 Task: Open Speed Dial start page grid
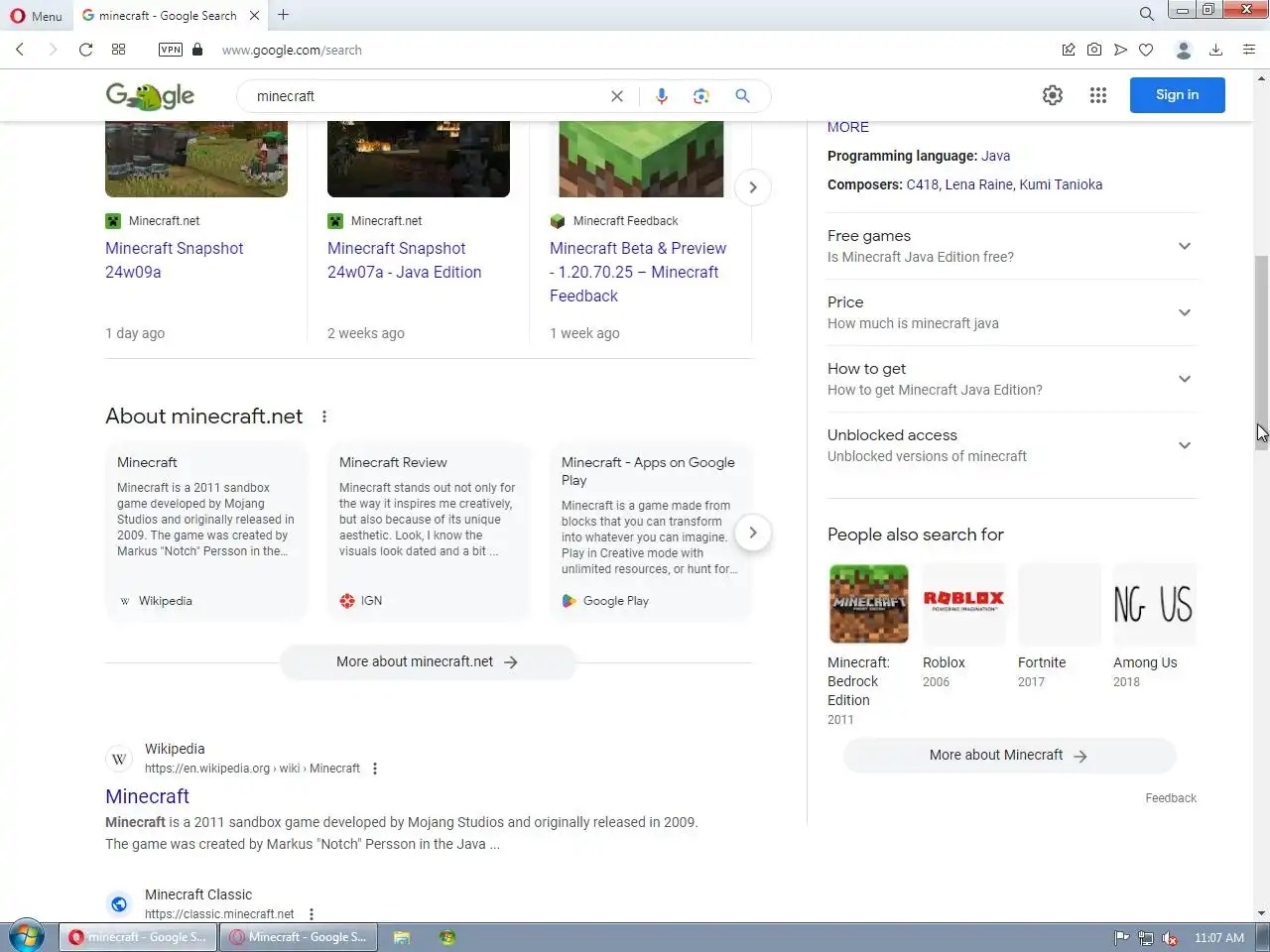point(118,50)
